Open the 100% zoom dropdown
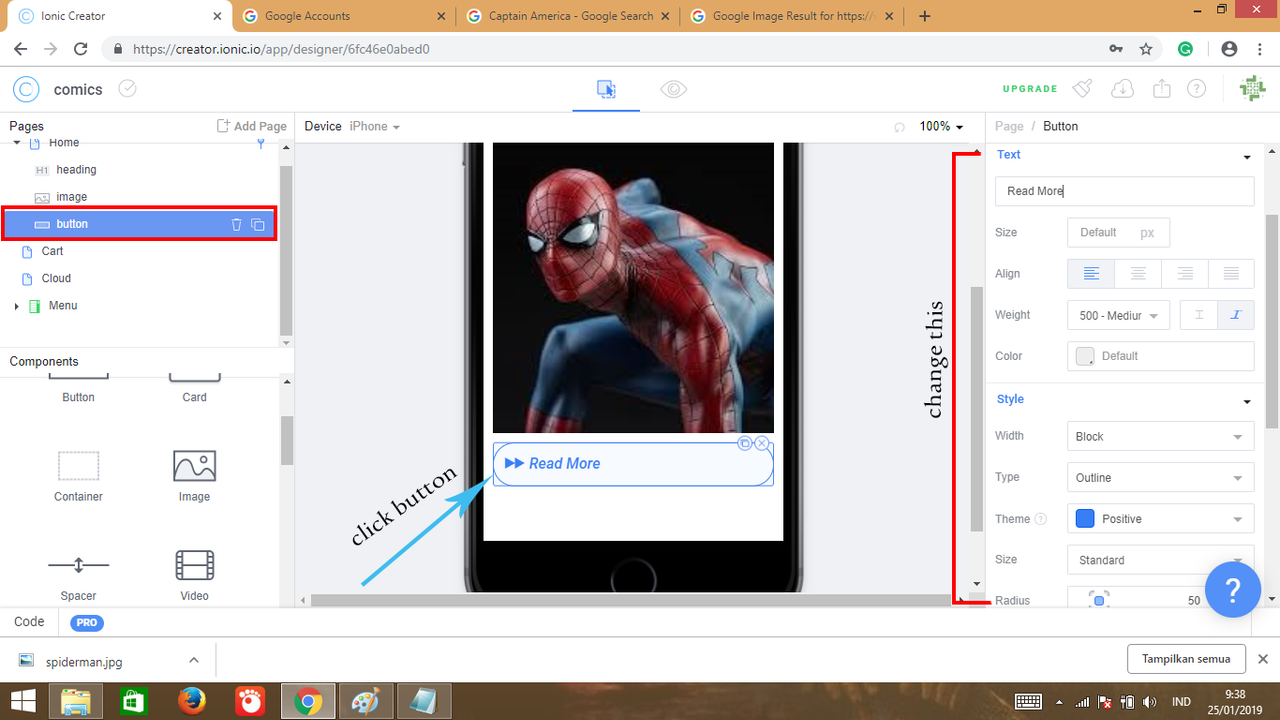1280x720 pixels. pos(942,126)
